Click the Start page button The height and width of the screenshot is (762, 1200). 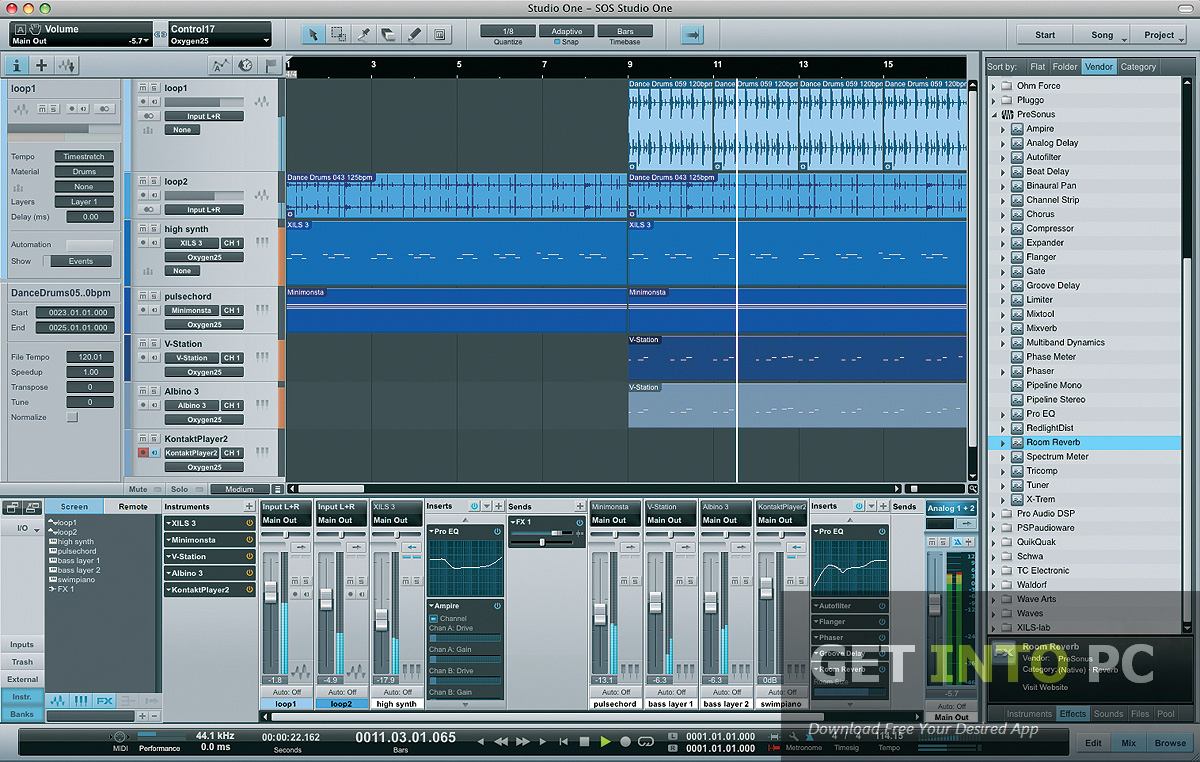coord(1045,35)
